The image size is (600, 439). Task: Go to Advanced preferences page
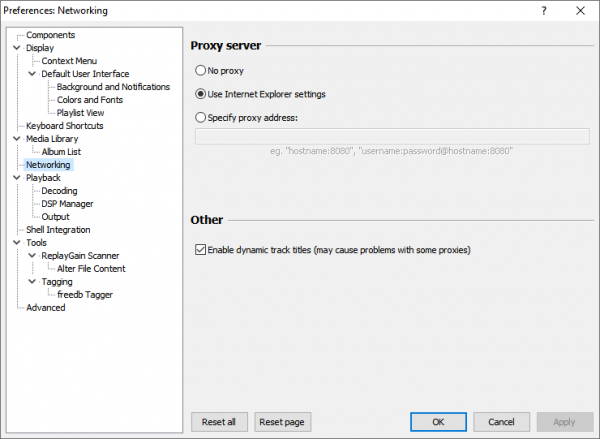pos(45,308)
